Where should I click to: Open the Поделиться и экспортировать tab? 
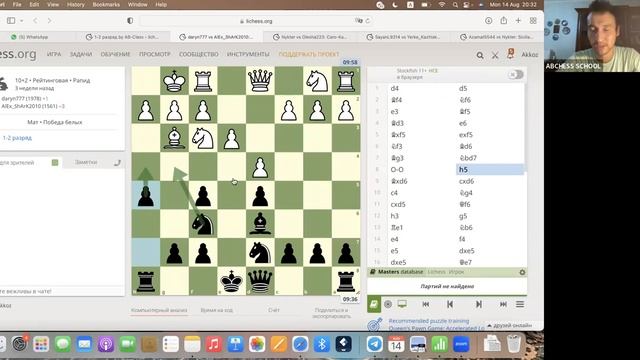coord(331,313)
